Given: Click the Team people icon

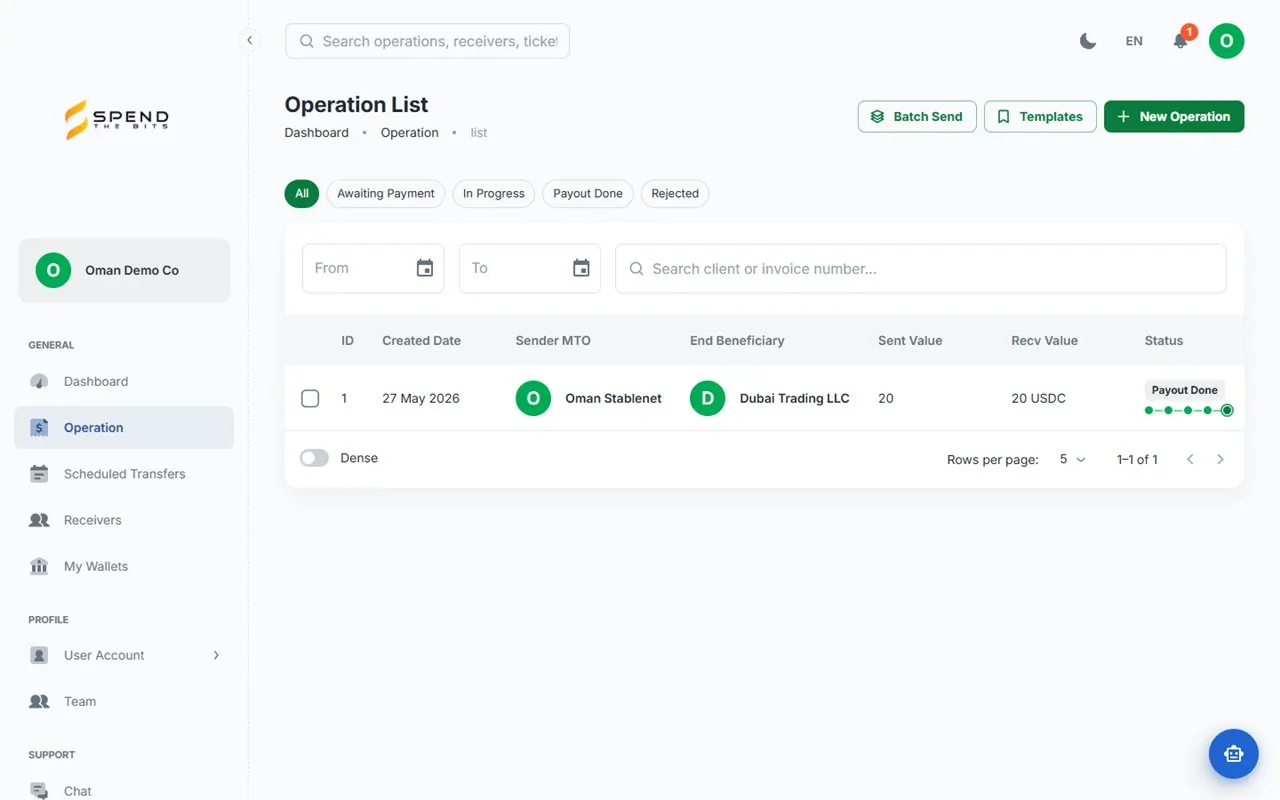Looking at the screenshot, I should pos(39,701).
